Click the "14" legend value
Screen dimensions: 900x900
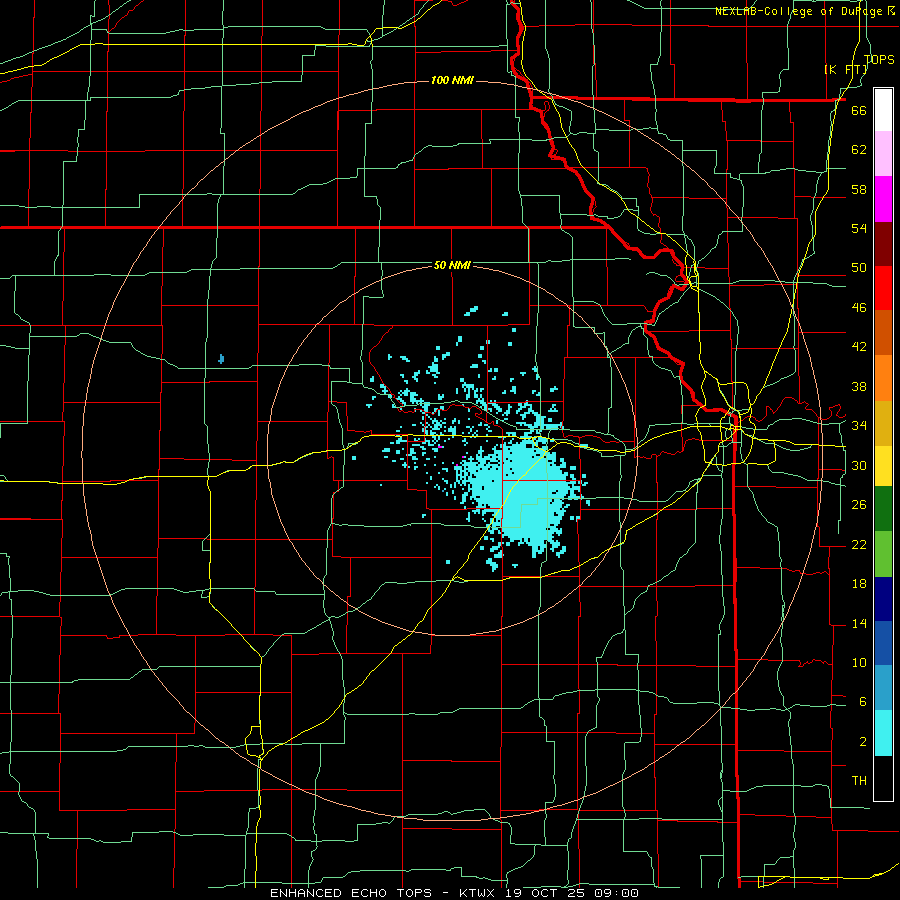(x=859, y=623)
